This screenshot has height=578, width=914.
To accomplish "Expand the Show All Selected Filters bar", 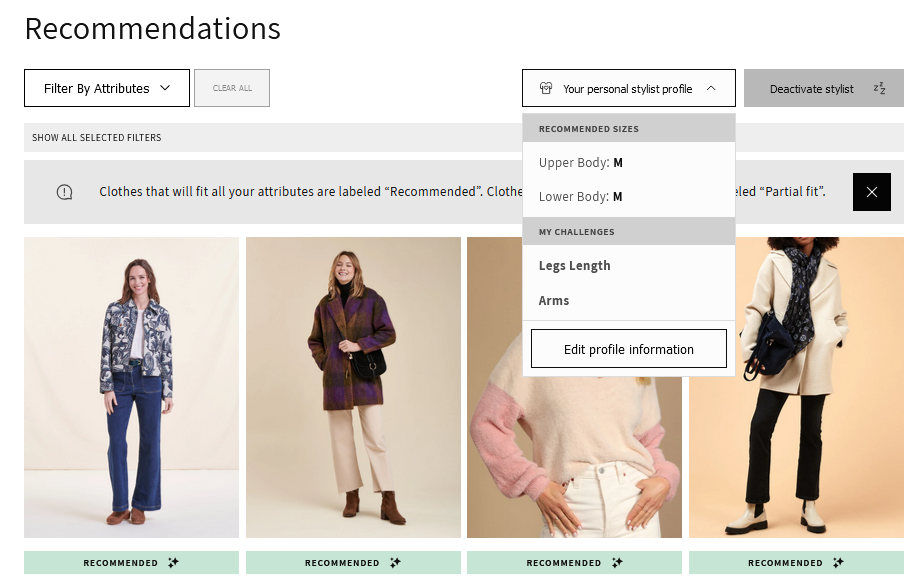I will point(97,137).
